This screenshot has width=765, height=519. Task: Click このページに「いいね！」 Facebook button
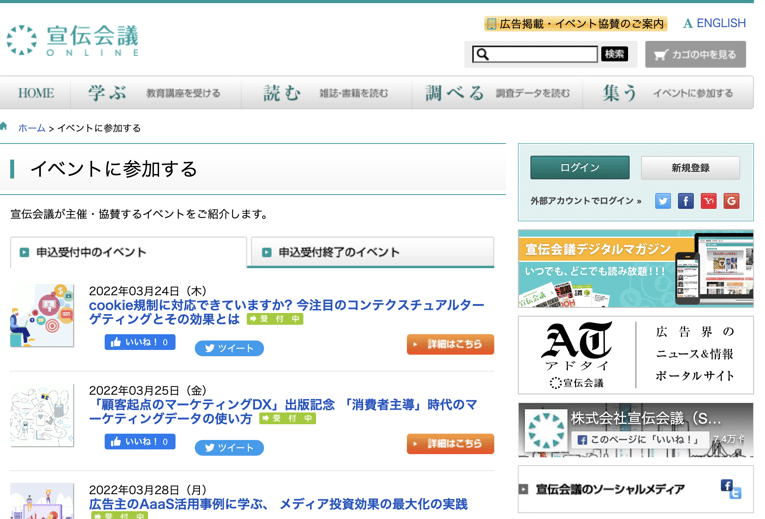click(640, 439)
